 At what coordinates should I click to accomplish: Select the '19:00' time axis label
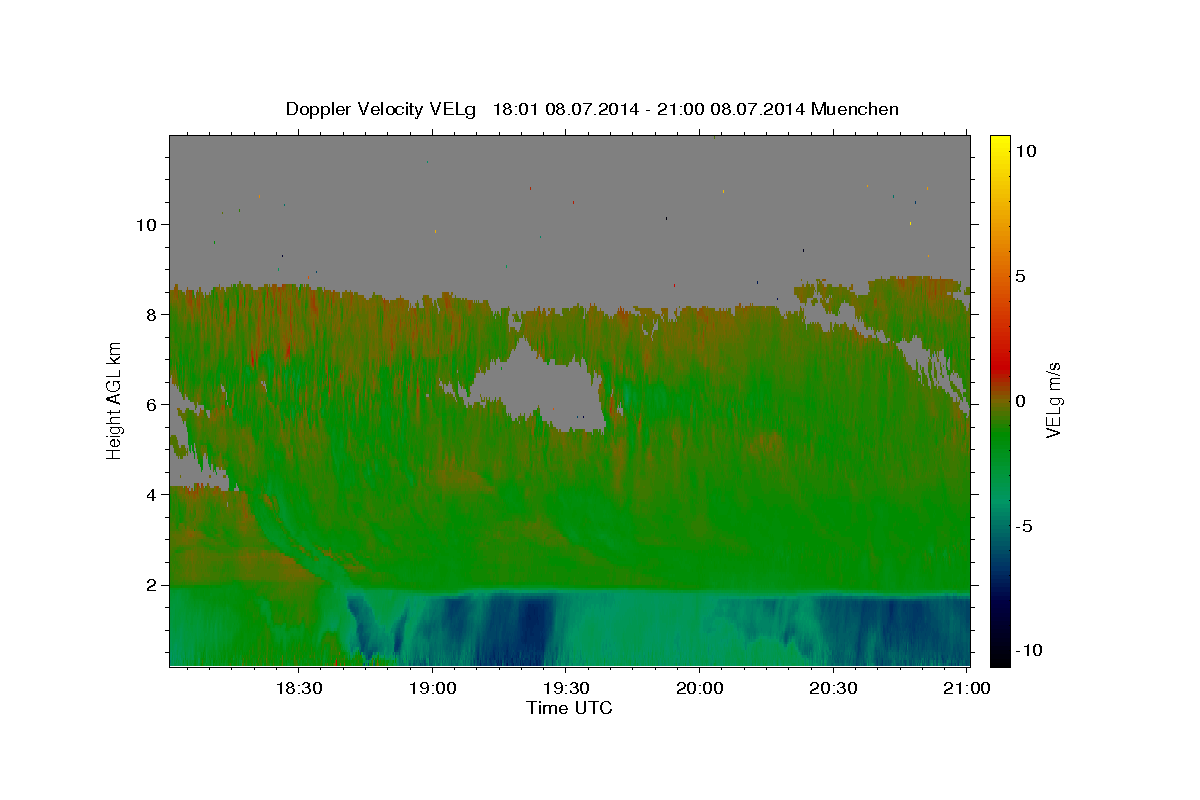(432, 688)
